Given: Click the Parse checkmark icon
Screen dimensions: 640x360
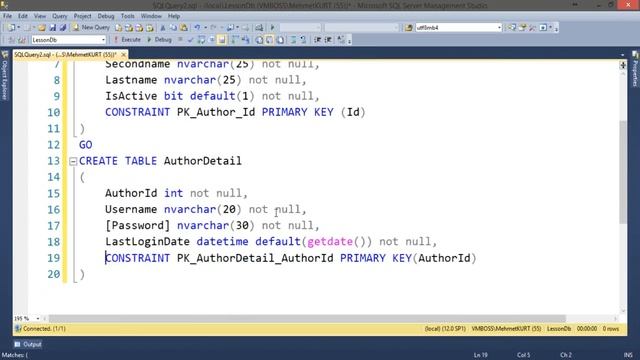Looking at the screenshot, I should [190, 40].
